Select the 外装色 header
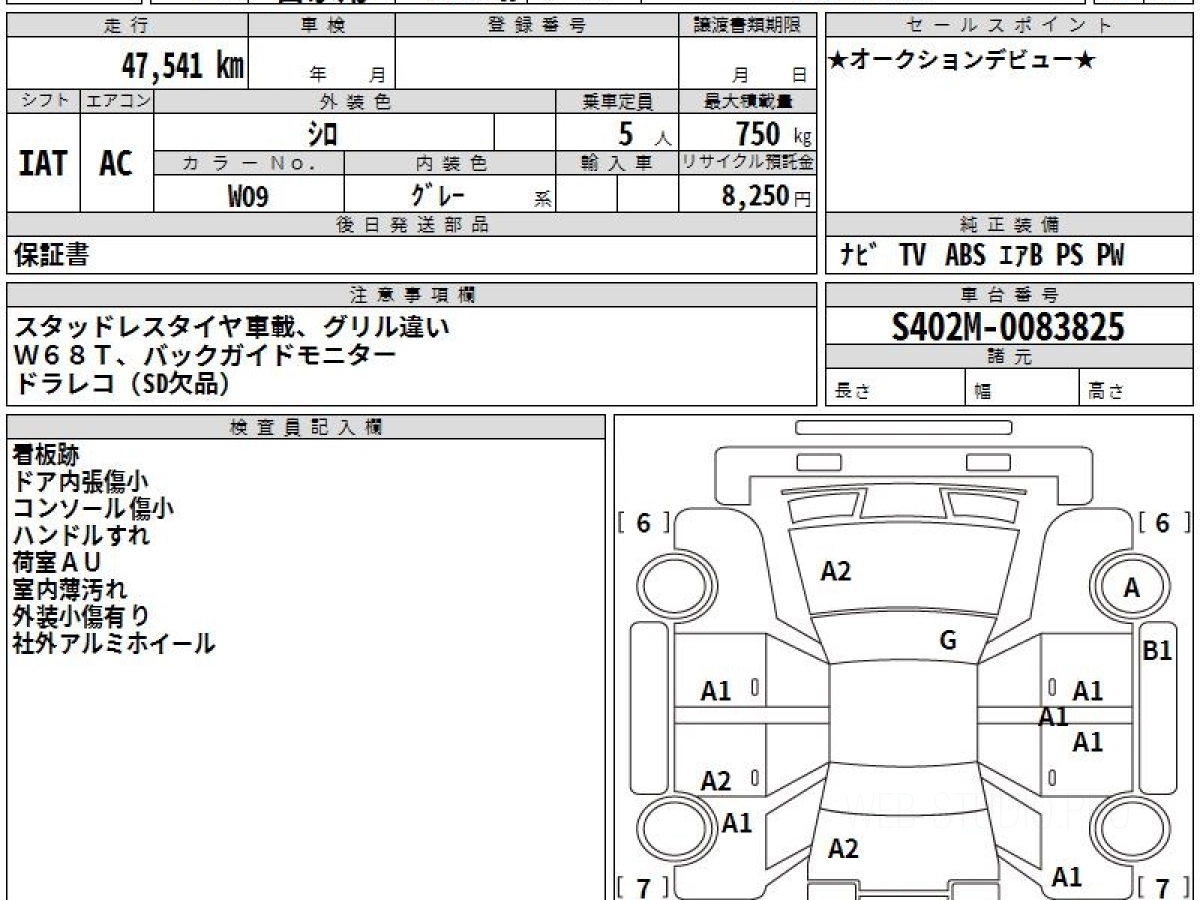The height and width of the screenshot is (900, 1200). tap(355, 101)
